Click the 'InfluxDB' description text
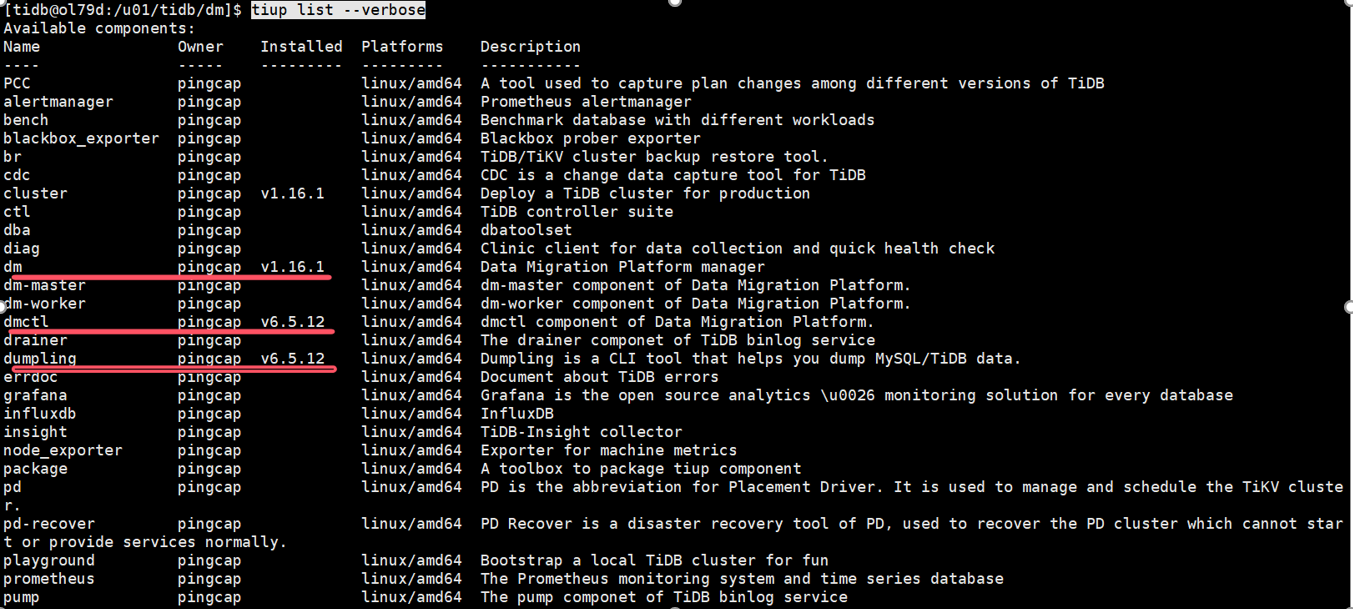This screenshot has height=609, width=1353. pos(517,414)
